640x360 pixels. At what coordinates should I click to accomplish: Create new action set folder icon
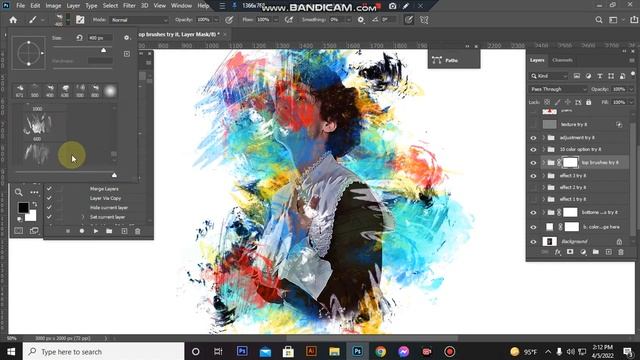coord(109,231)
